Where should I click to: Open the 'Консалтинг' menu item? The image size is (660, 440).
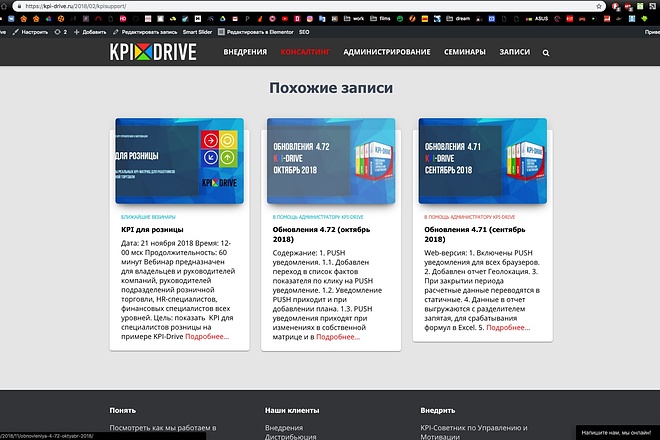(x=305, y=52)
